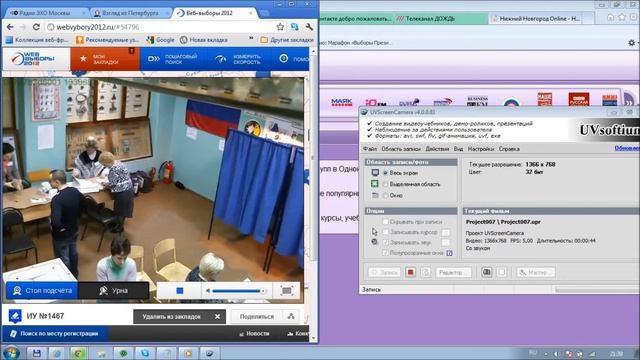Click the Редактор button in UVScreenCamera
This screenshot has width=640, height=360.
[x=453, y=272]
